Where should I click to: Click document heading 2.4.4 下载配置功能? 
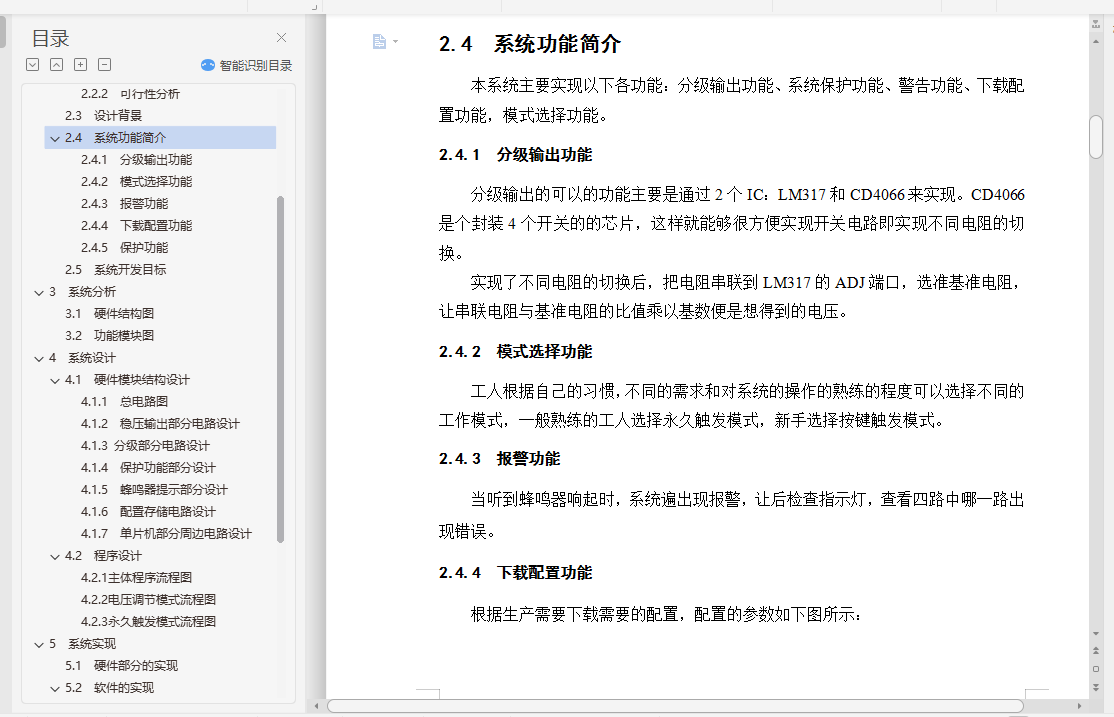516,573
